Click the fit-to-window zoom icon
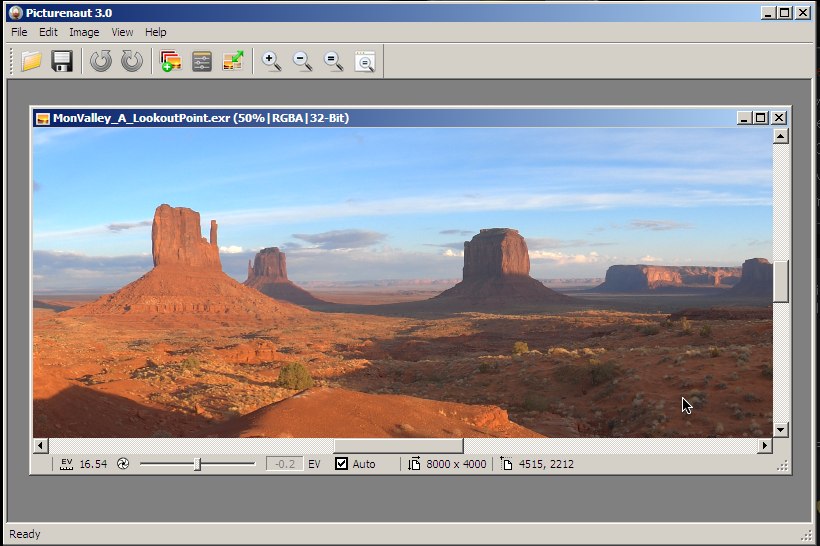The height and width of the screenshot is (546, 820). click(x=365, y=62)
